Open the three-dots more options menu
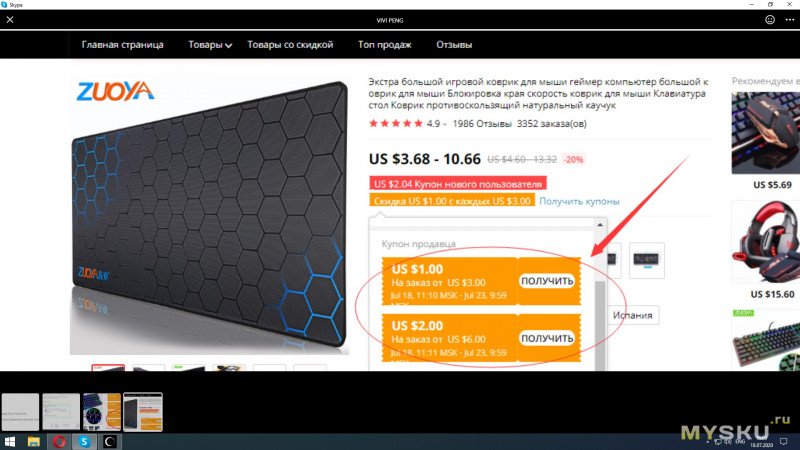Screen dimensions: 800x450 click(x=789, y=20)
